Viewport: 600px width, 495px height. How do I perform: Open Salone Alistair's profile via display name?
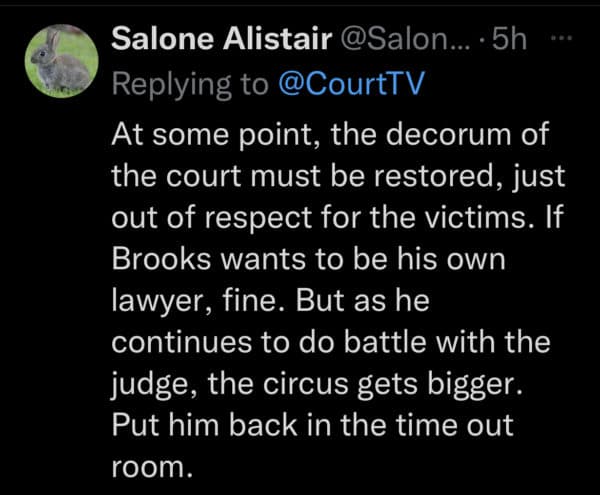[221, 39]
